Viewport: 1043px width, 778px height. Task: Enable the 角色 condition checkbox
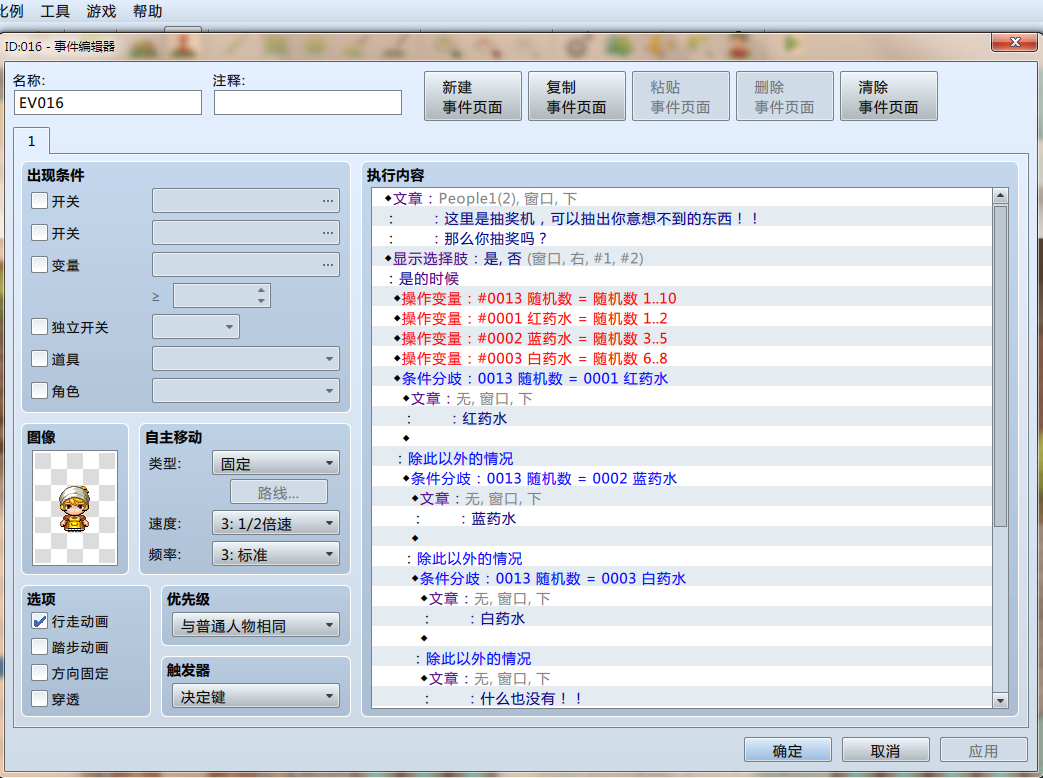tap(40, 390)
